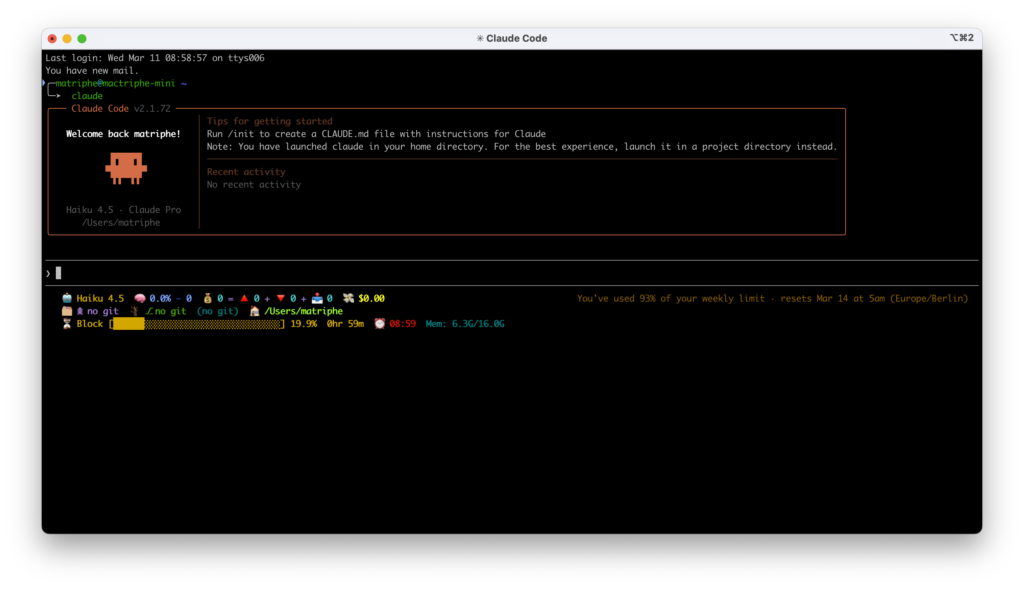This screenshot has width=1024, height=589.
Task: Click the Block usage progress bar
Action: coord(198,324)
